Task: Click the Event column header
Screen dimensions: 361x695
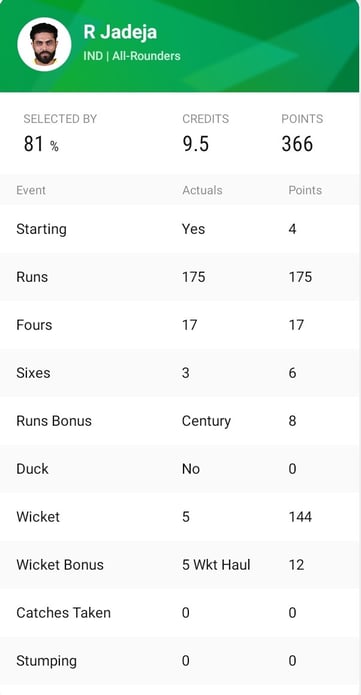Action: pos(31,190)
